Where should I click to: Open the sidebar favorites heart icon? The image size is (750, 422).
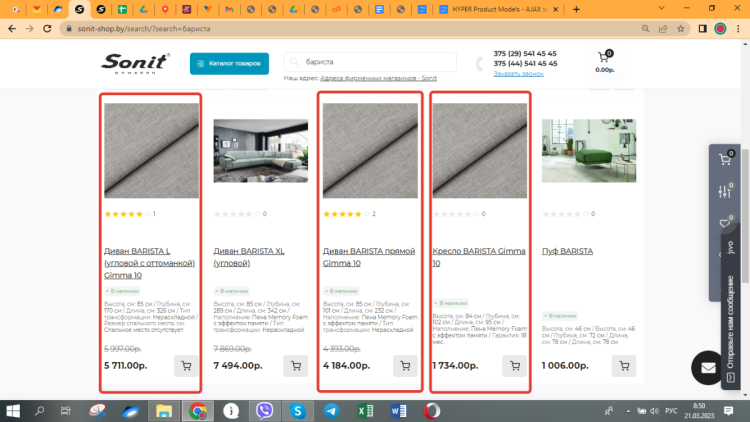pyautogui.click(x=725, y=223)
